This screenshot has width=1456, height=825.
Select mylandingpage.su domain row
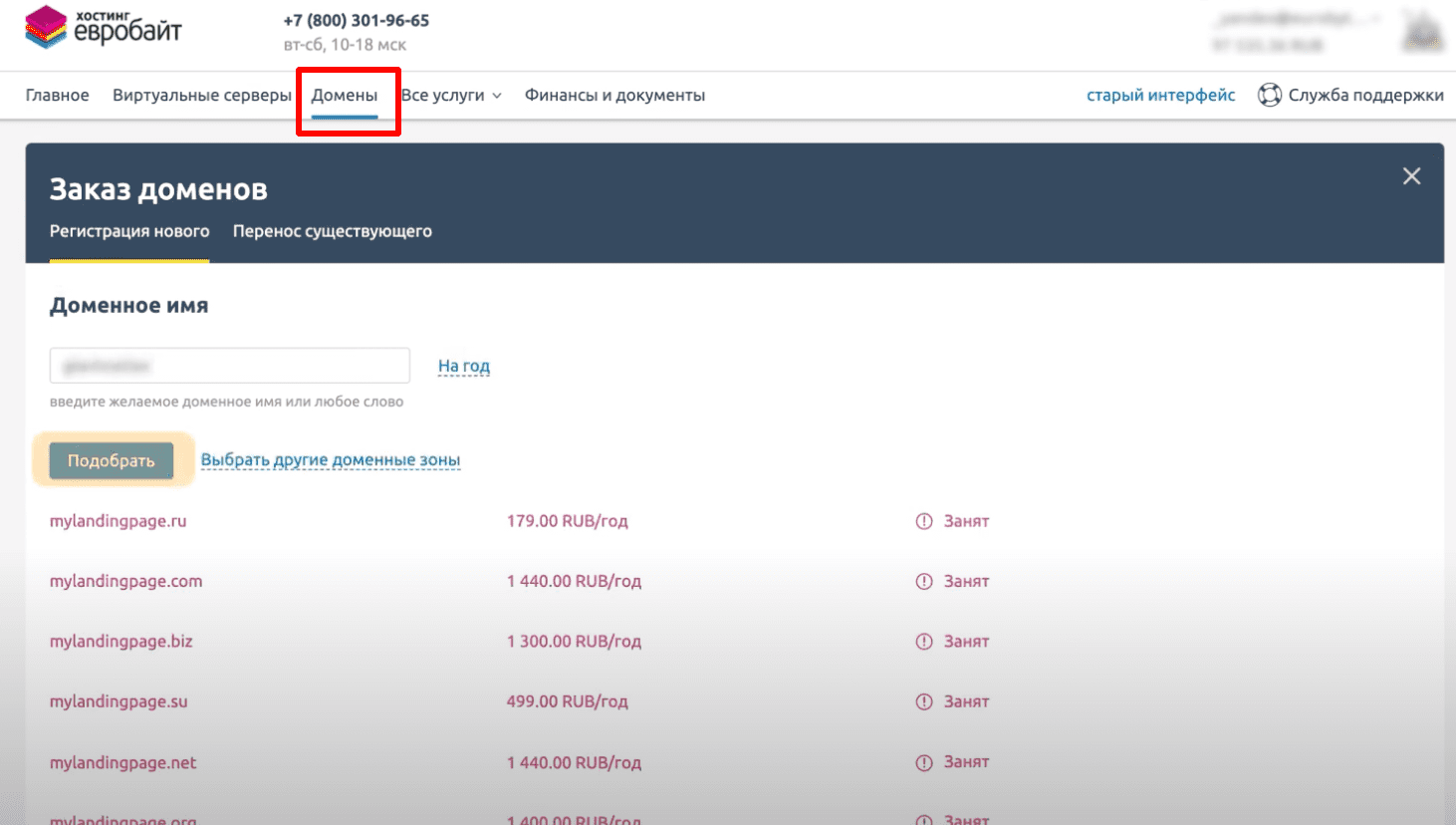coord(119,701)
